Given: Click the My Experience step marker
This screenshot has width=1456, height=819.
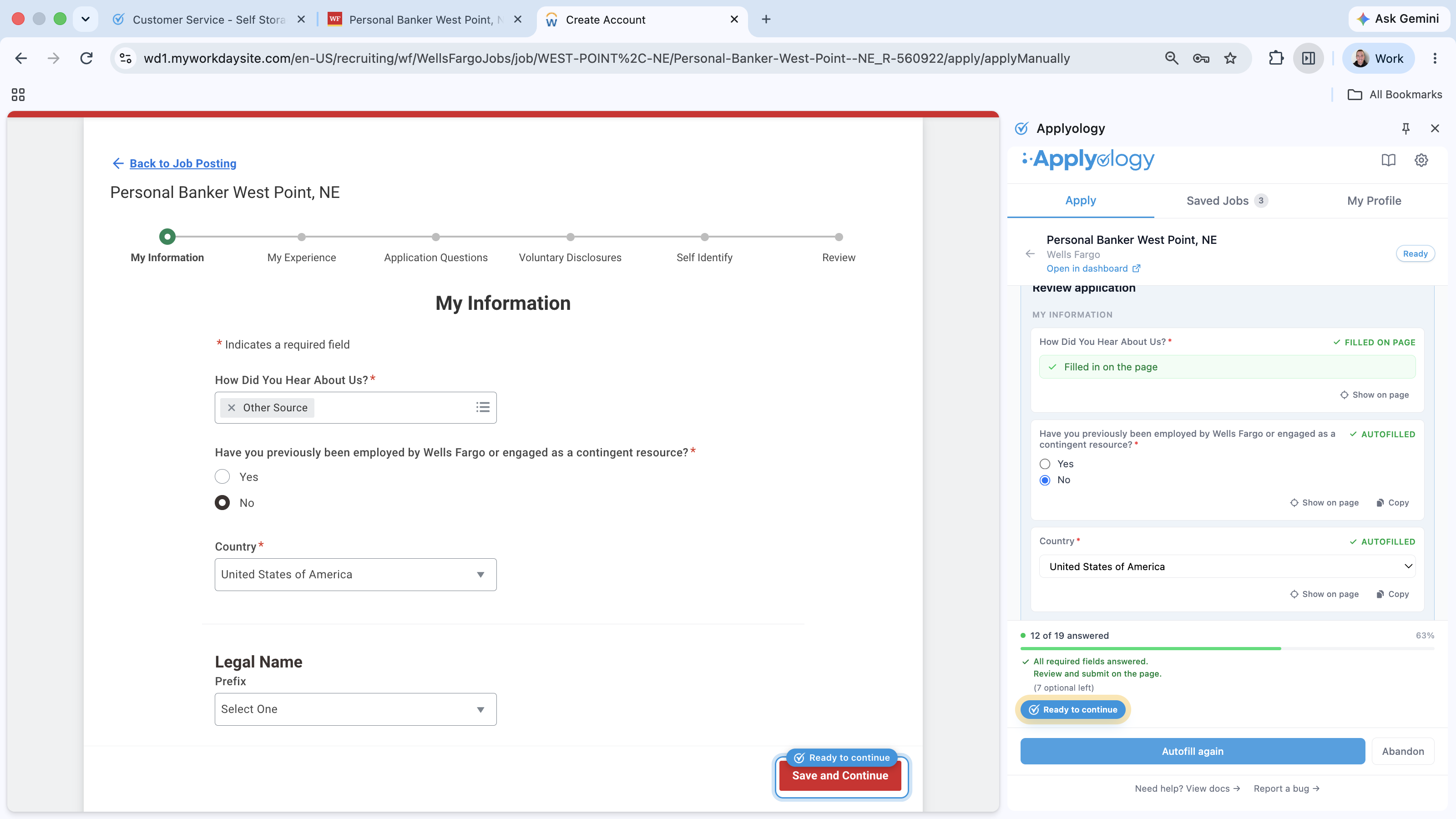Looking at the screenshot, I should (x=301, y=237).
